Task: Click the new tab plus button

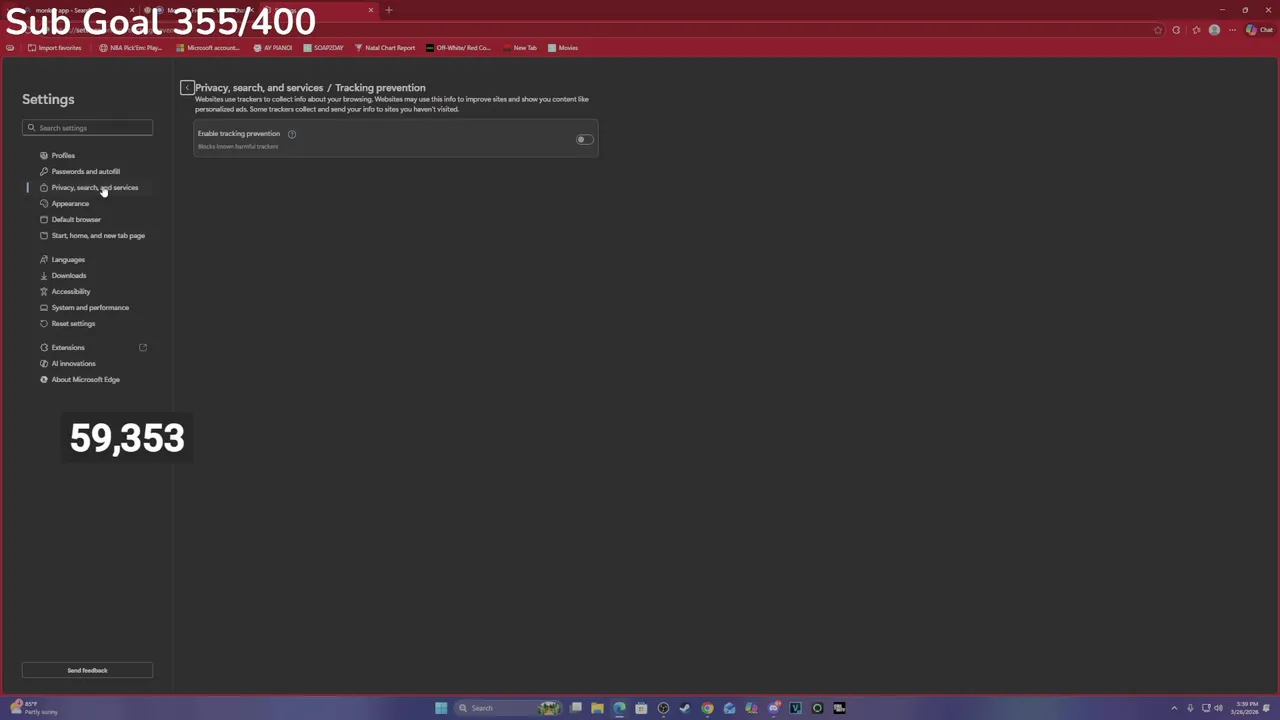Action: (x=389, y=10)
